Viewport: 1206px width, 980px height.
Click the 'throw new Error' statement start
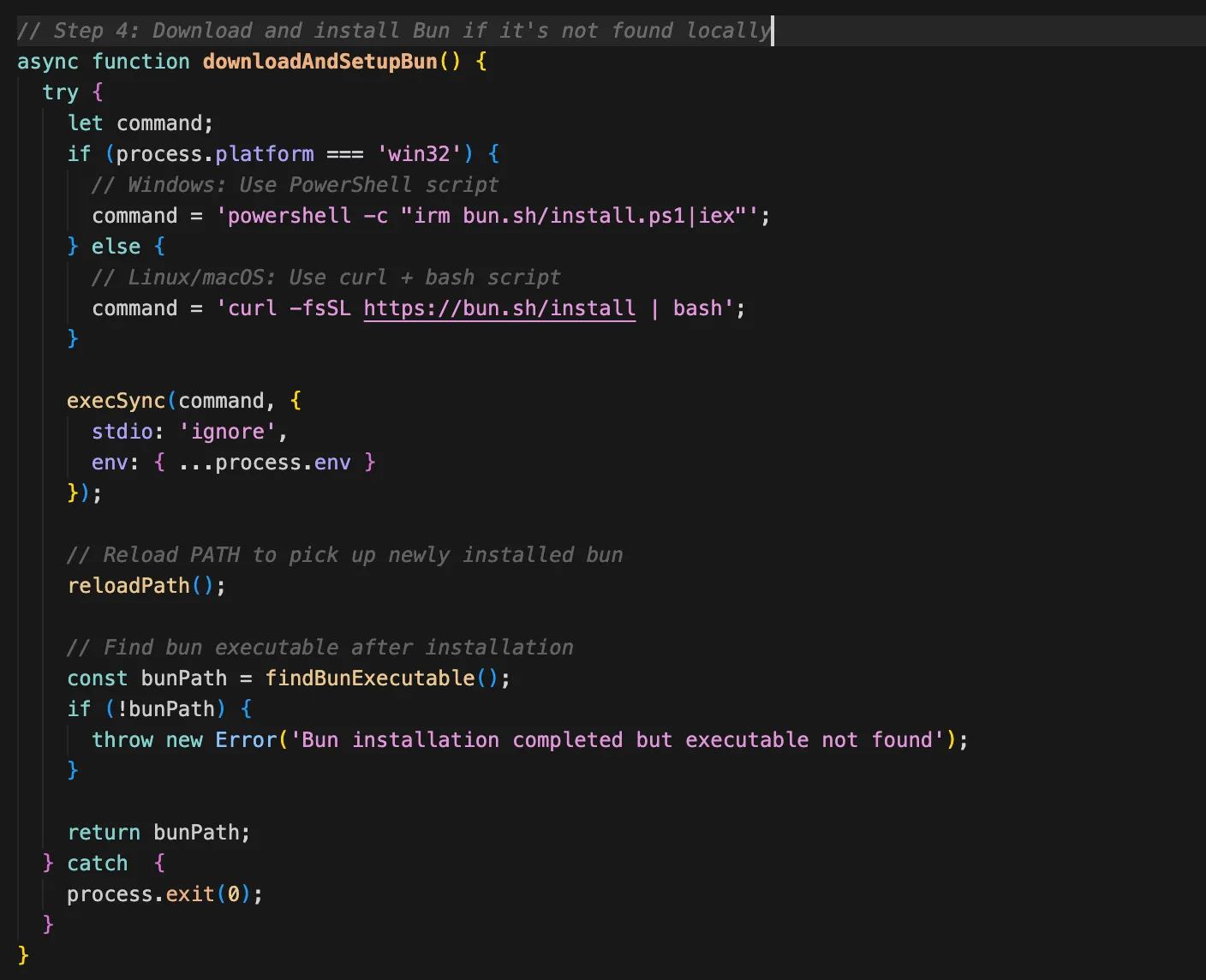point(184,740)
